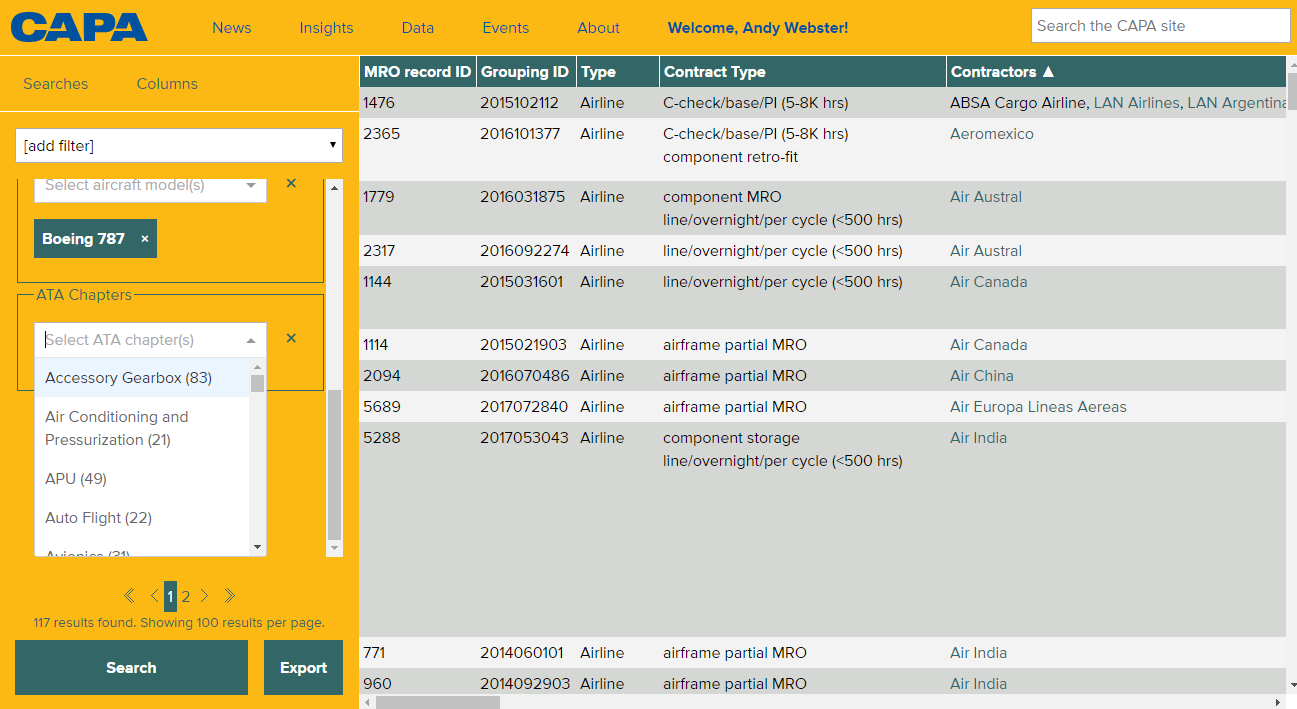
Task: Open the Air China contractor link
Action: click(x=982, y=376)
